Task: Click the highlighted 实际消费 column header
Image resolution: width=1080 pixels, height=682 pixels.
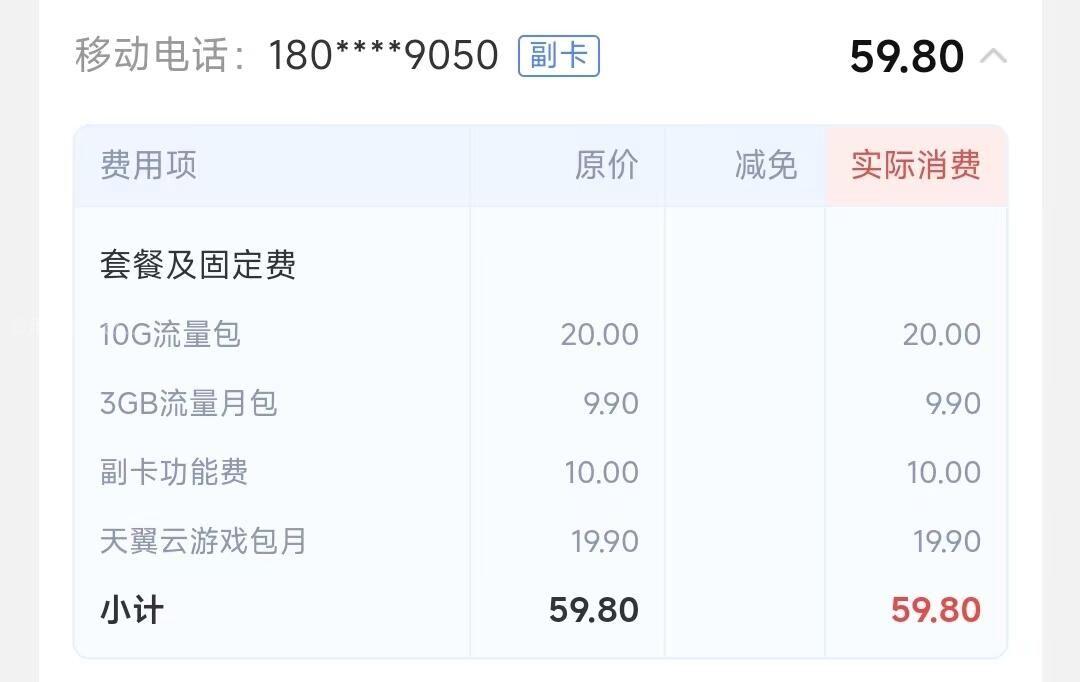Action: click(x=915, y=165)
